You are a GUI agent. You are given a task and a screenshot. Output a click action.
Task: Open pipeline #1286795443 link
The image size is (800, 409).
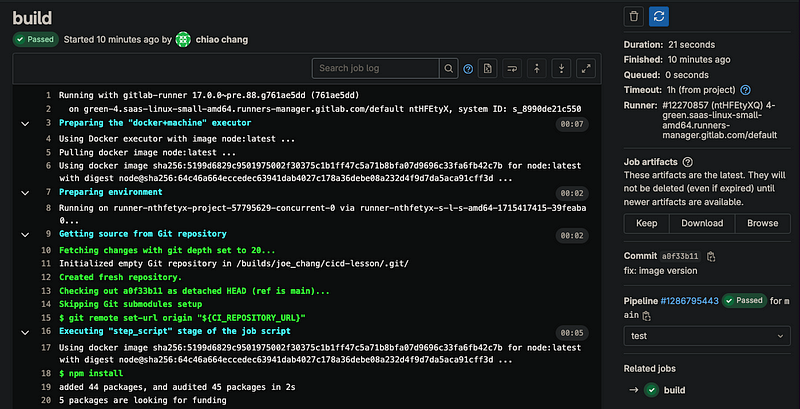point(688,300)
